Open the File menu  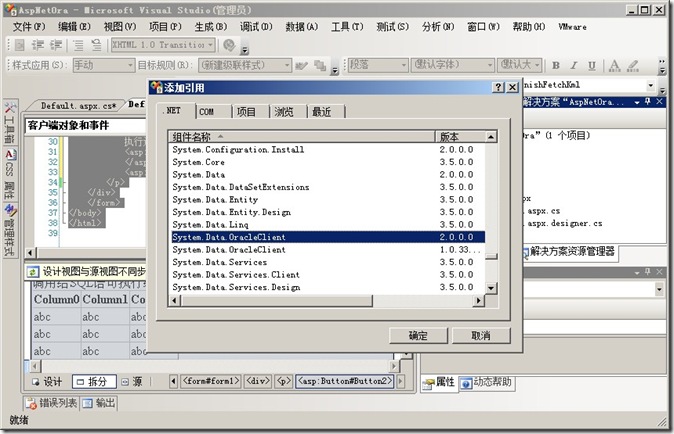click(x=28, y=27)
